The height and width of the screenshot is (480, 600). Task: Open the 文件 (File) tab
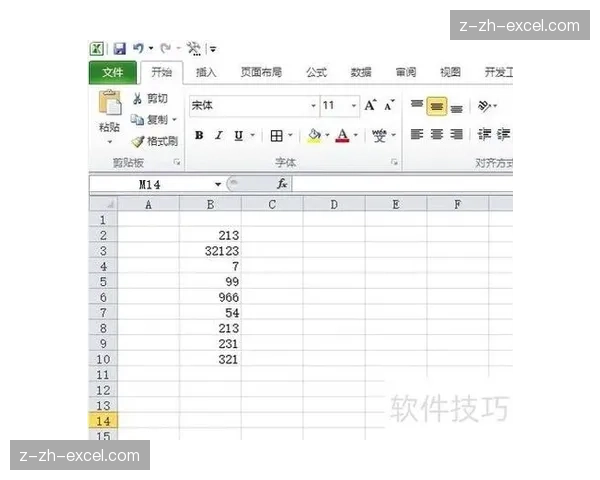113,72
